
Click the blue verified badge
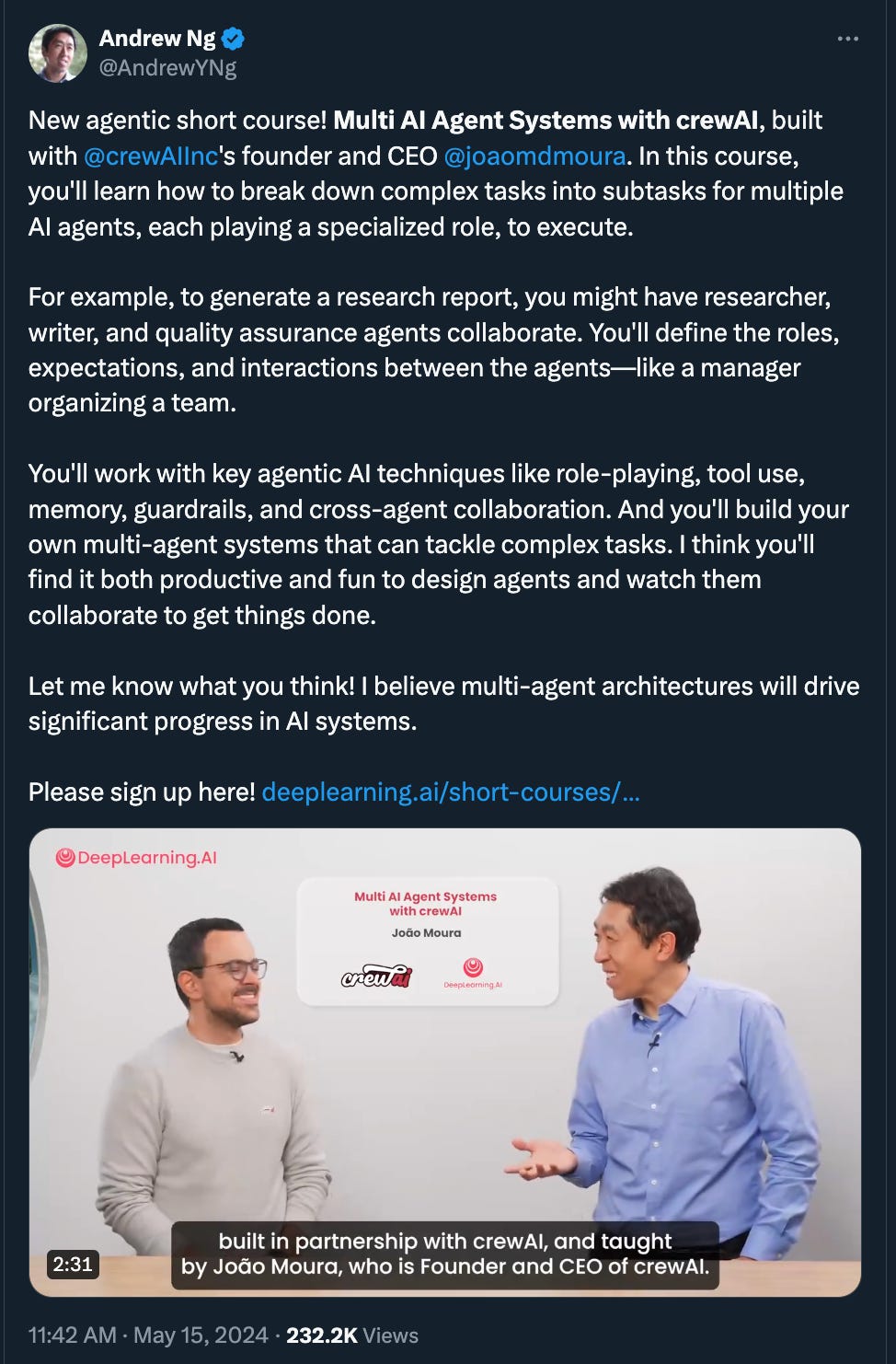click(x=234, y=39)
